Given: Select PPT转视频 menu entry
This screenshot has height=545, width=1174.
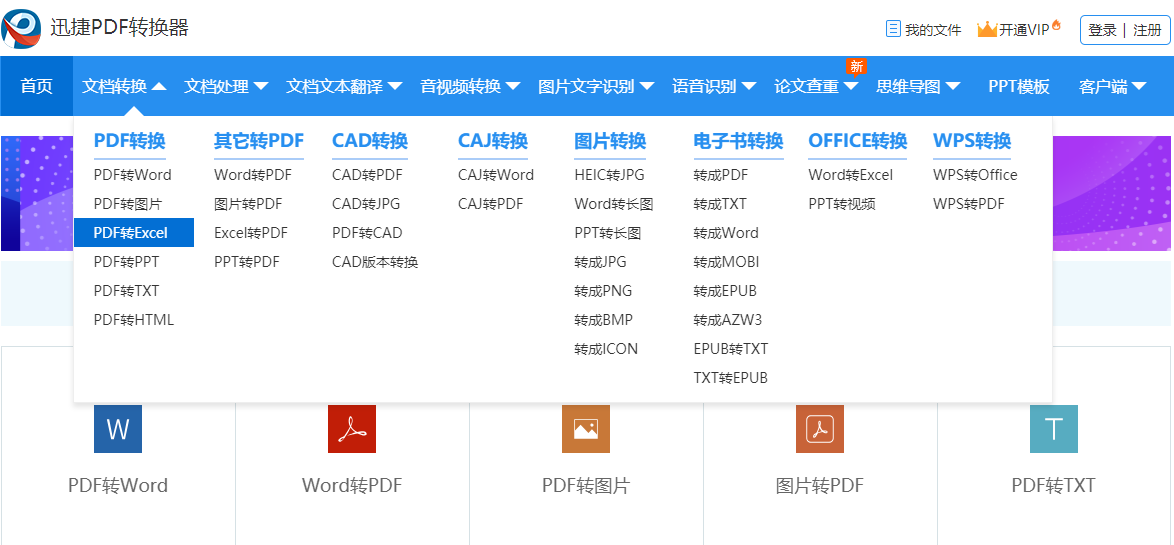Looking at the screenshot, I should pyautogui.click(x=842, y=204).
